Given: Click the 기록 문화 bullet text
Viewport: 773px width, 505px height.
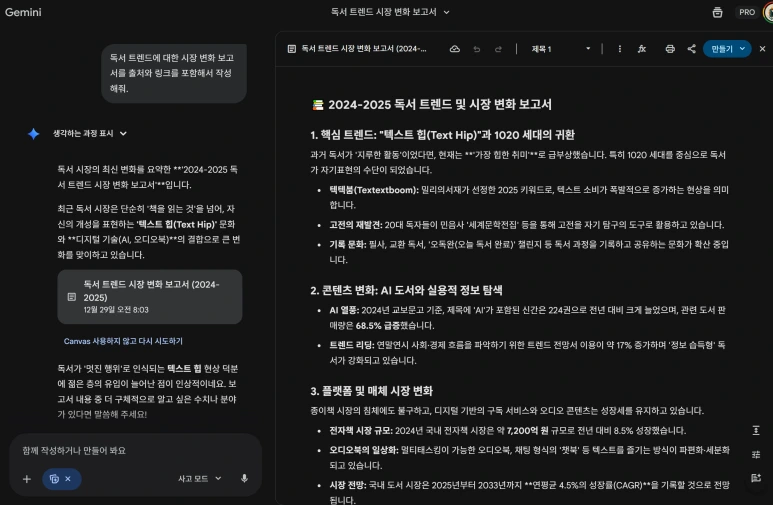Looking at the screenshot, I should pos(529,252).
